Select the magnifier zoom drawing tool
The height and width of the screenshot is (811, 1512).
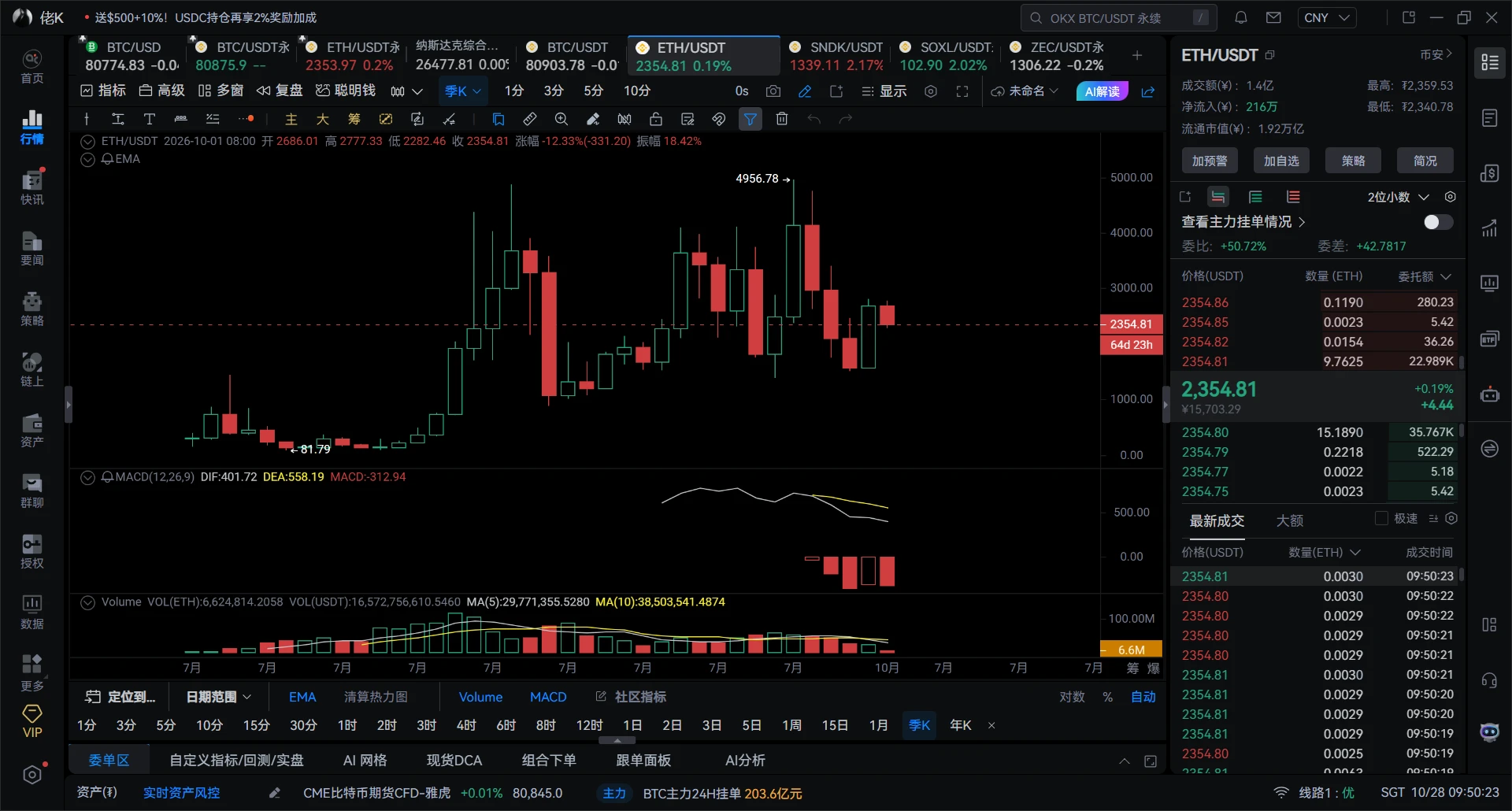coord(561,119)
